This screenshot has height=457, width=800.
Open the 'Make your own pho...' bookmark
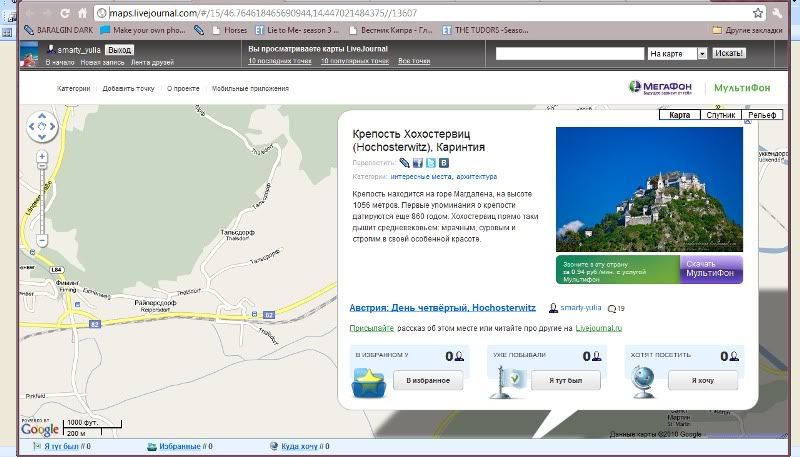tap(143, 30)
